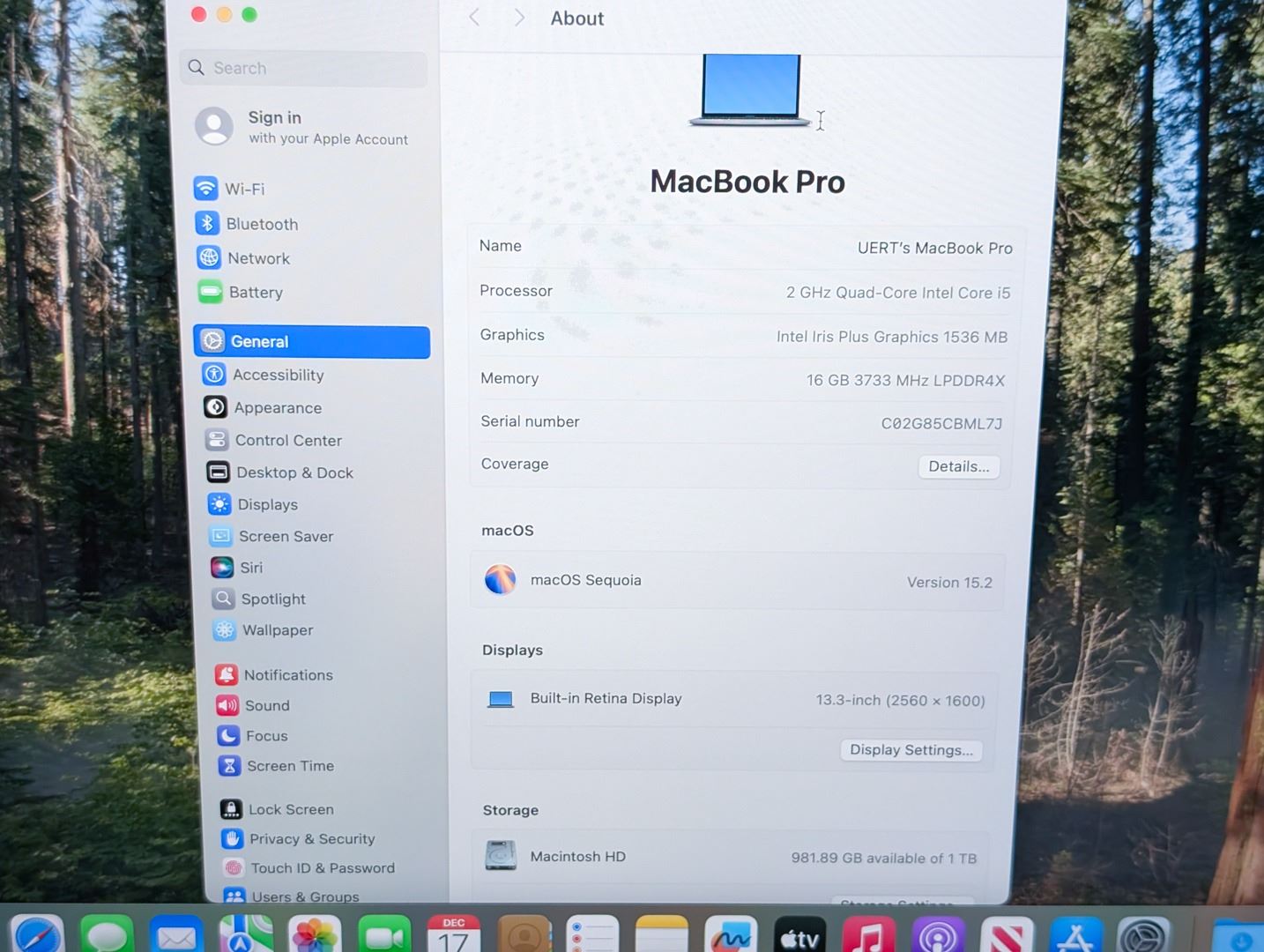Click the Search field in sidebar
The width and height of the screenshot is (1264, 952).
point(304,69)
